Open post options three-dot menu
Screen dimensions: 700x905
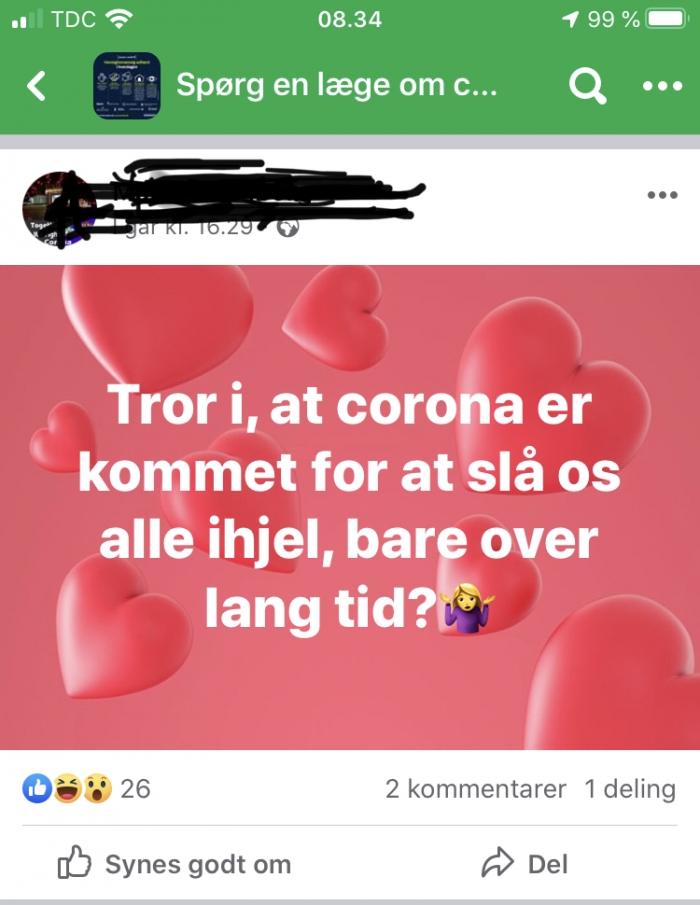[662, 195]
